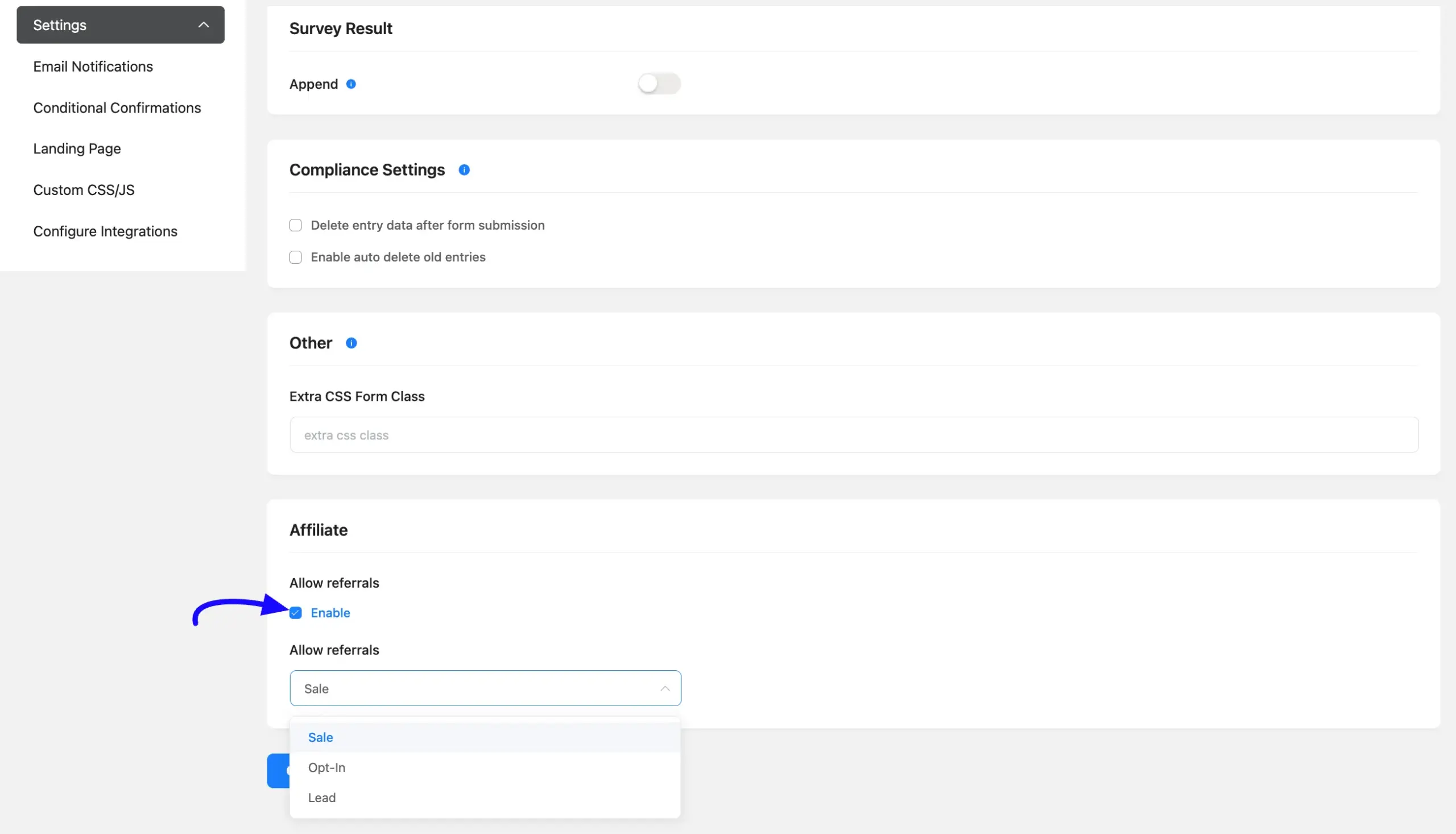This screenshot has height=834, width=1456.
Task: Uncheck the Enable referrals checkbox
Action: 296,613
